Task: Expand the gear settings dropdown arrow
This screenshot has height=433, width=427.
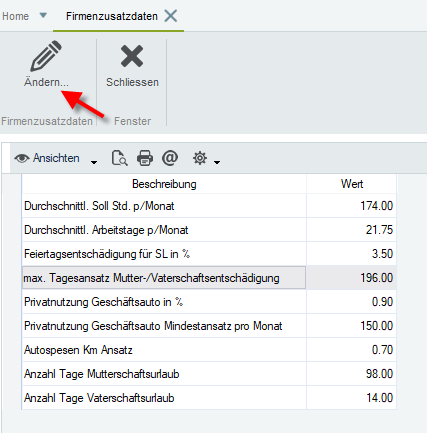Action: (217, 162)
